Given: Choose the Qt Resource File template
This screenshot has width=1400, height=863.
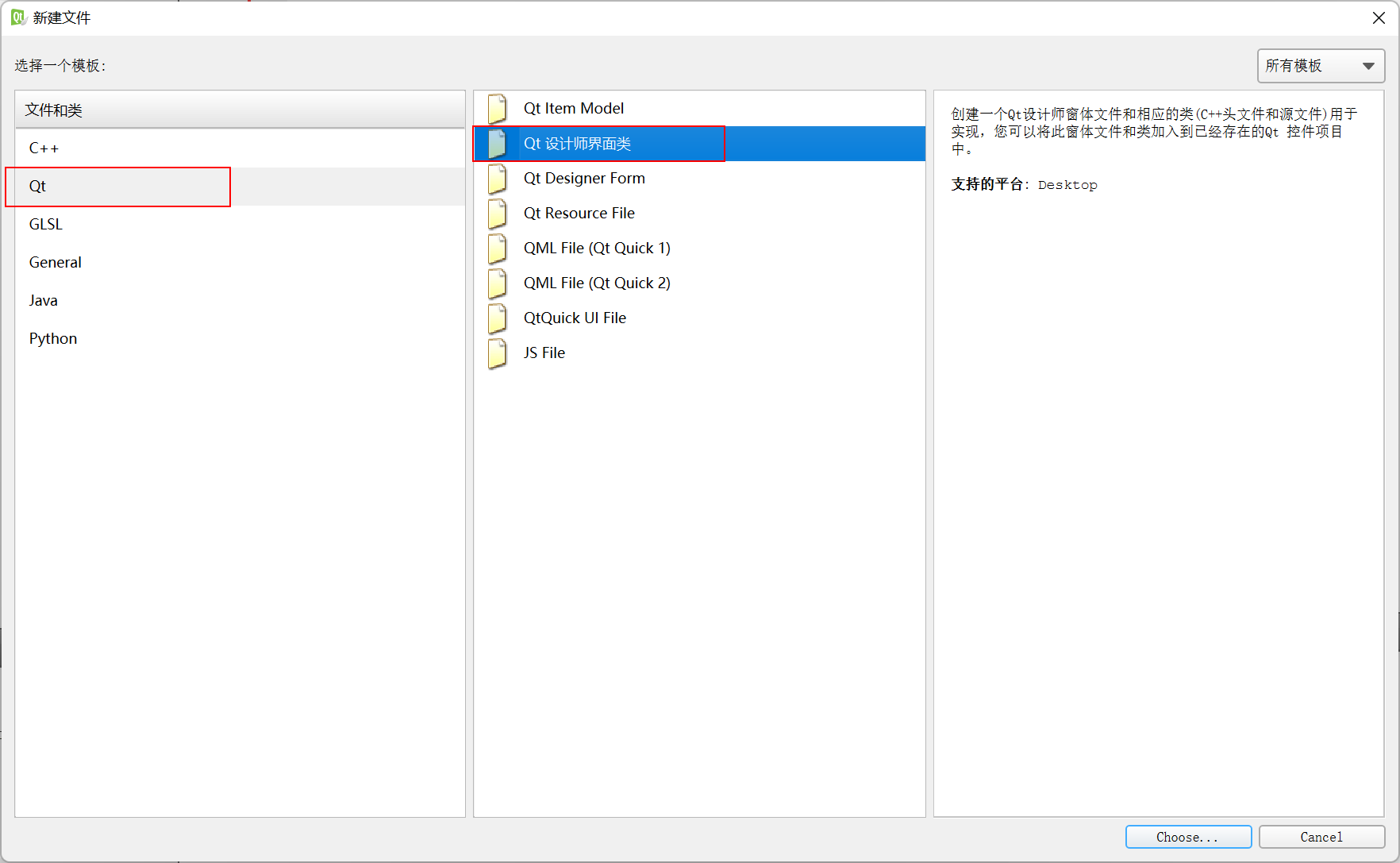Looking at the screenshot, I should pyautogui.click(x=699, y=214).
